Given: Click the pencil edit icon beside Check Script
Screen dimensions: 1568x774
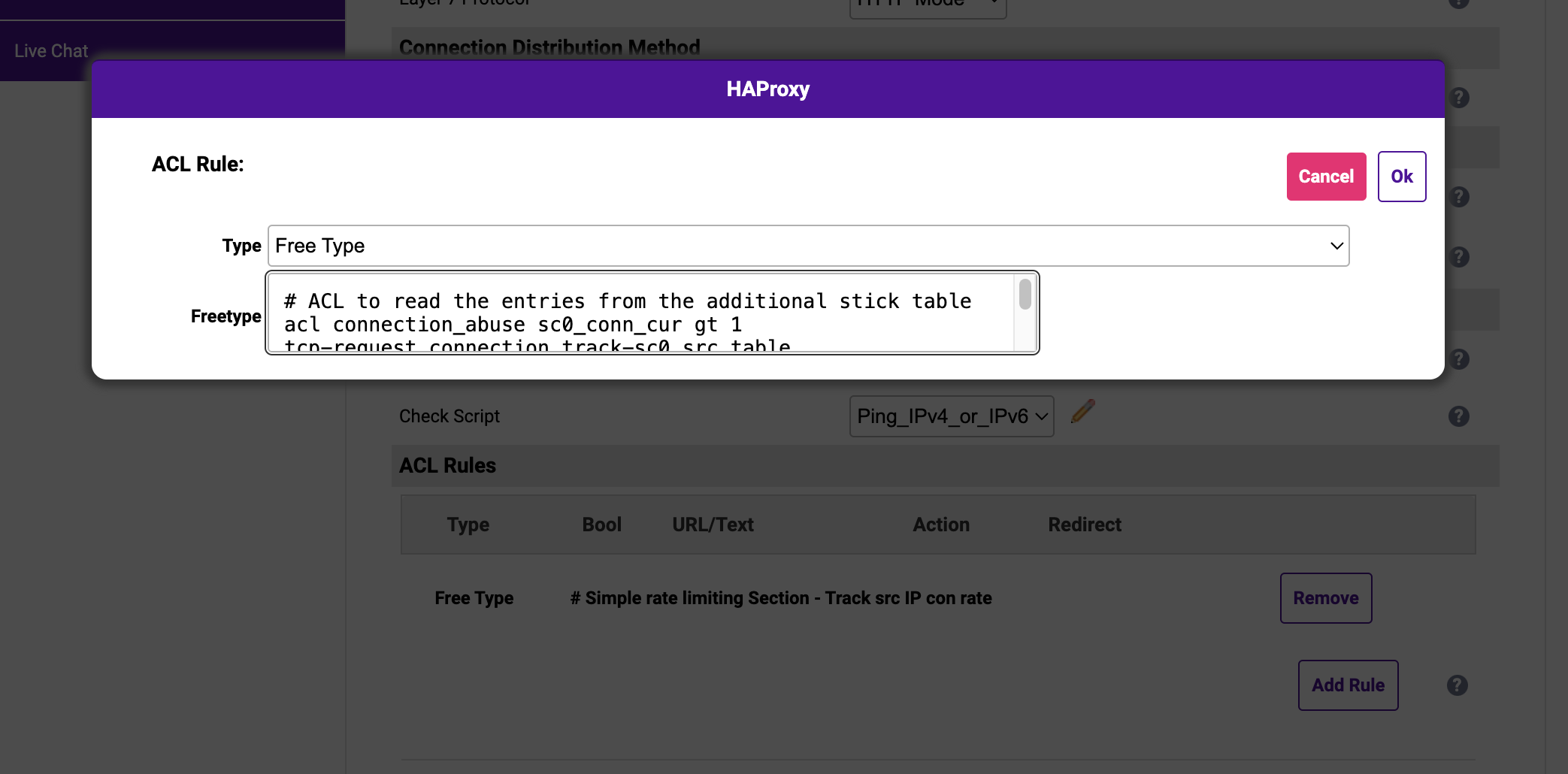Looking at the screenshot, I should tap(1083, 411).
